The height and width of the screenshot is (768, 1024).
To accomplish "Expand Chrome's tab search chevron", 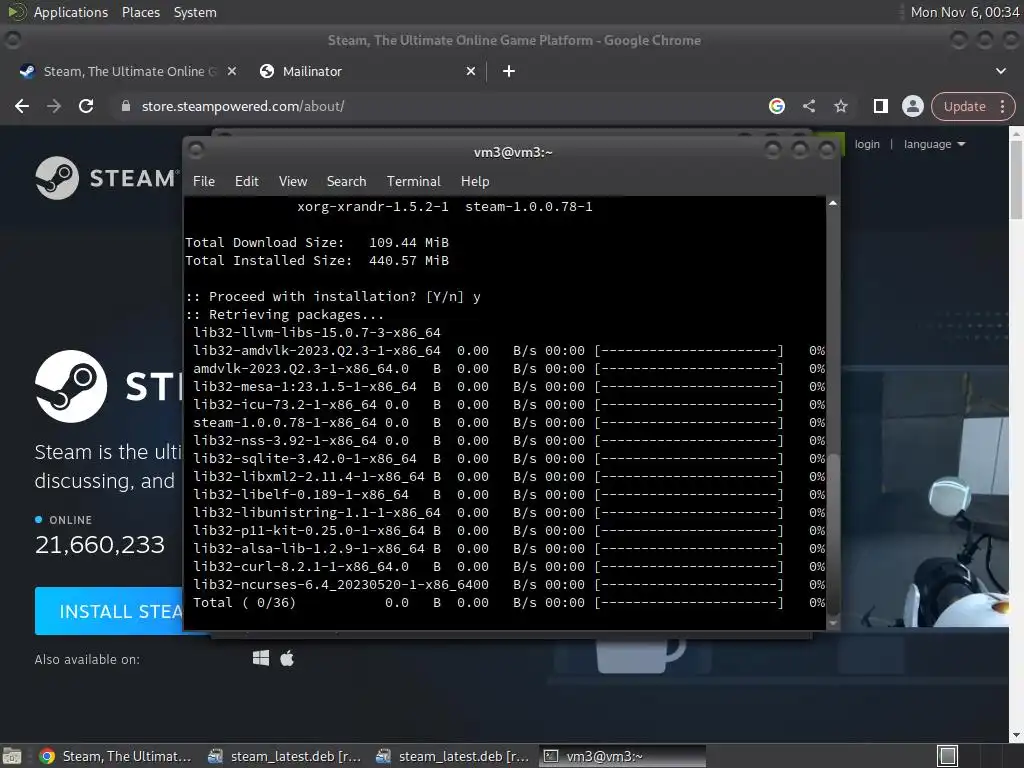I will click(1000, 71).
